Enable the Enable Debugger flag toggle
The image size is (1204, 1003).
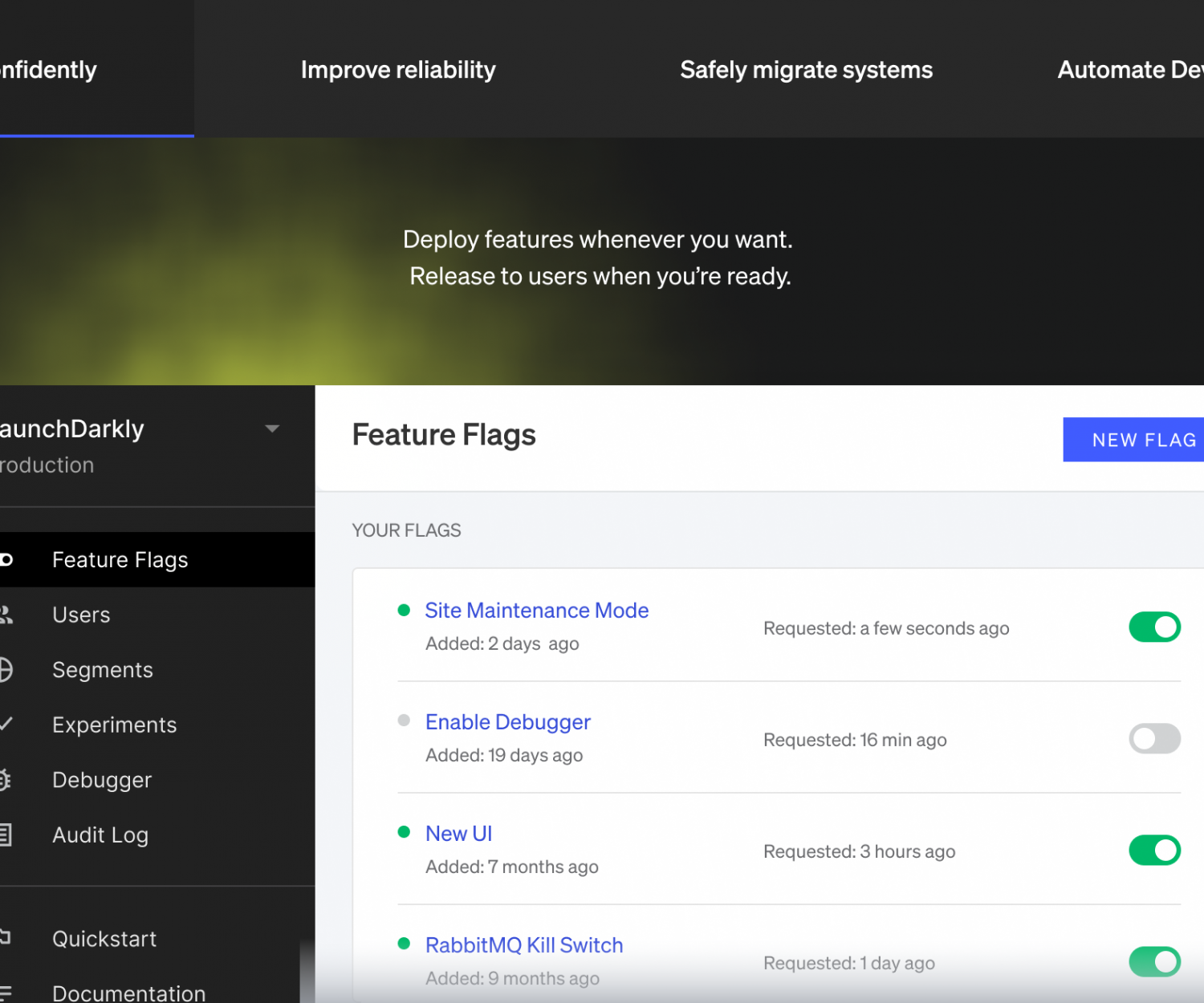[1154, 738]
